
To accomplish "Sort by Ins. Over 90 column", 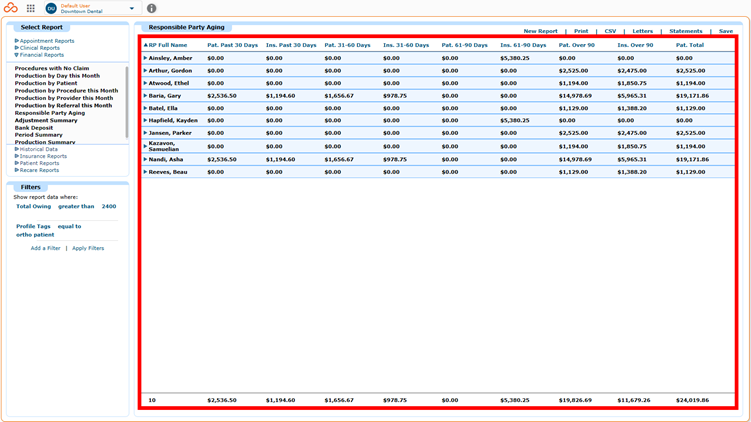I will pyautogui.click(x=635, y=45).
